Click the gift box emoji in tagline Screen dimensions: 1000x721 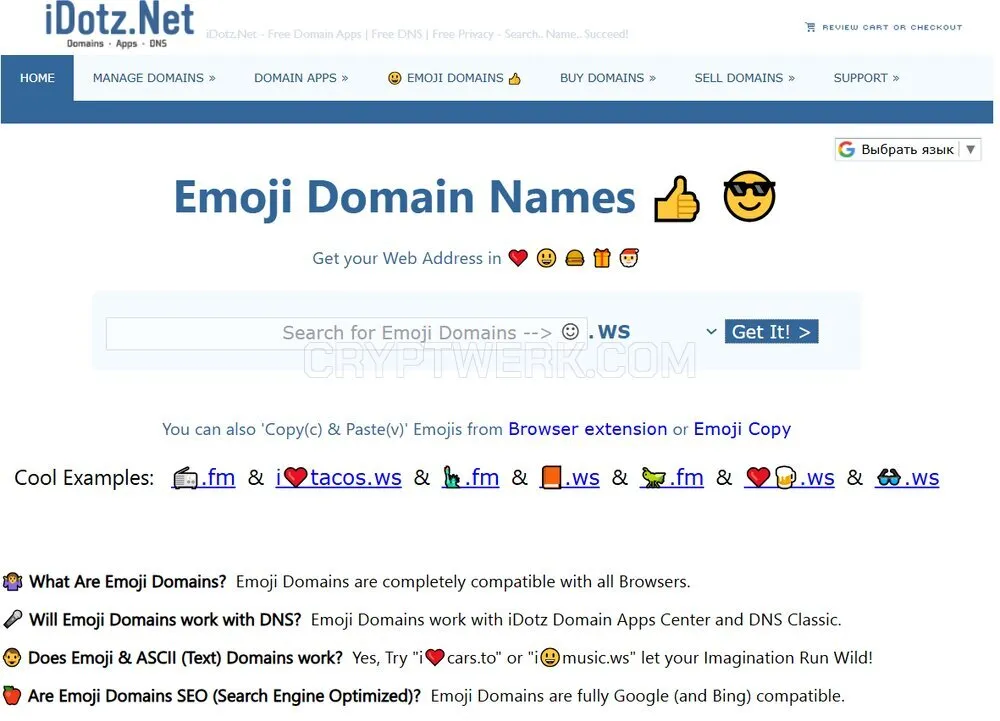coord(601,258)
